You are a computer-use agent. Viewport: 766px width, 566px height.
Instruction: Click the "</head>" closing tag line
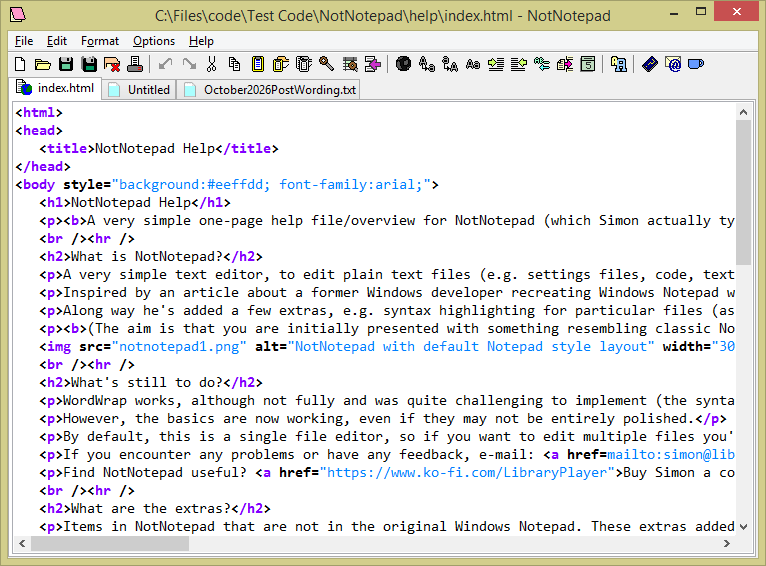coord(43,167)
